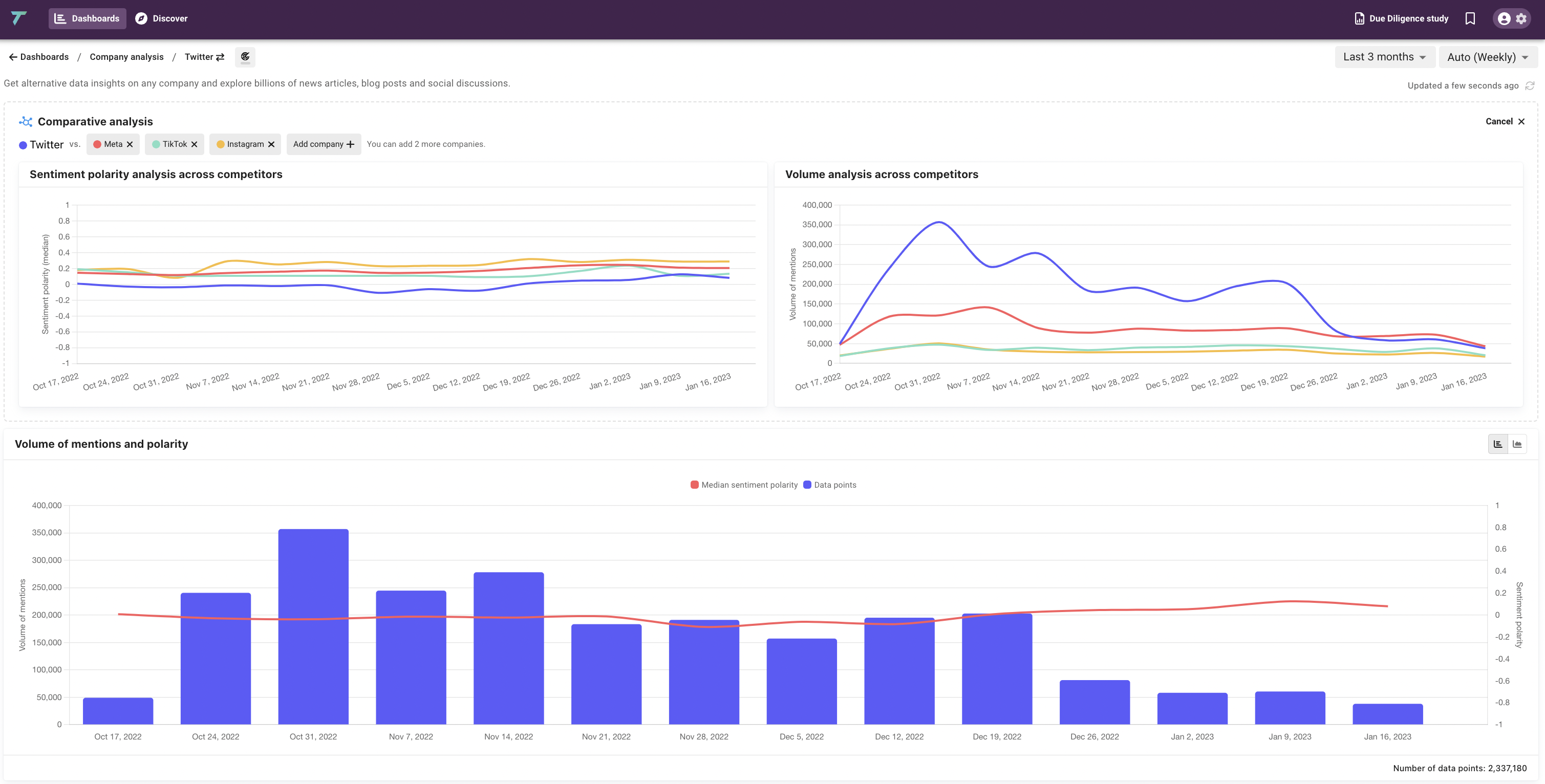
Task: Click 'Volume analysis across competitors' title
Action: pyautogui.click(x=882, y=175)
